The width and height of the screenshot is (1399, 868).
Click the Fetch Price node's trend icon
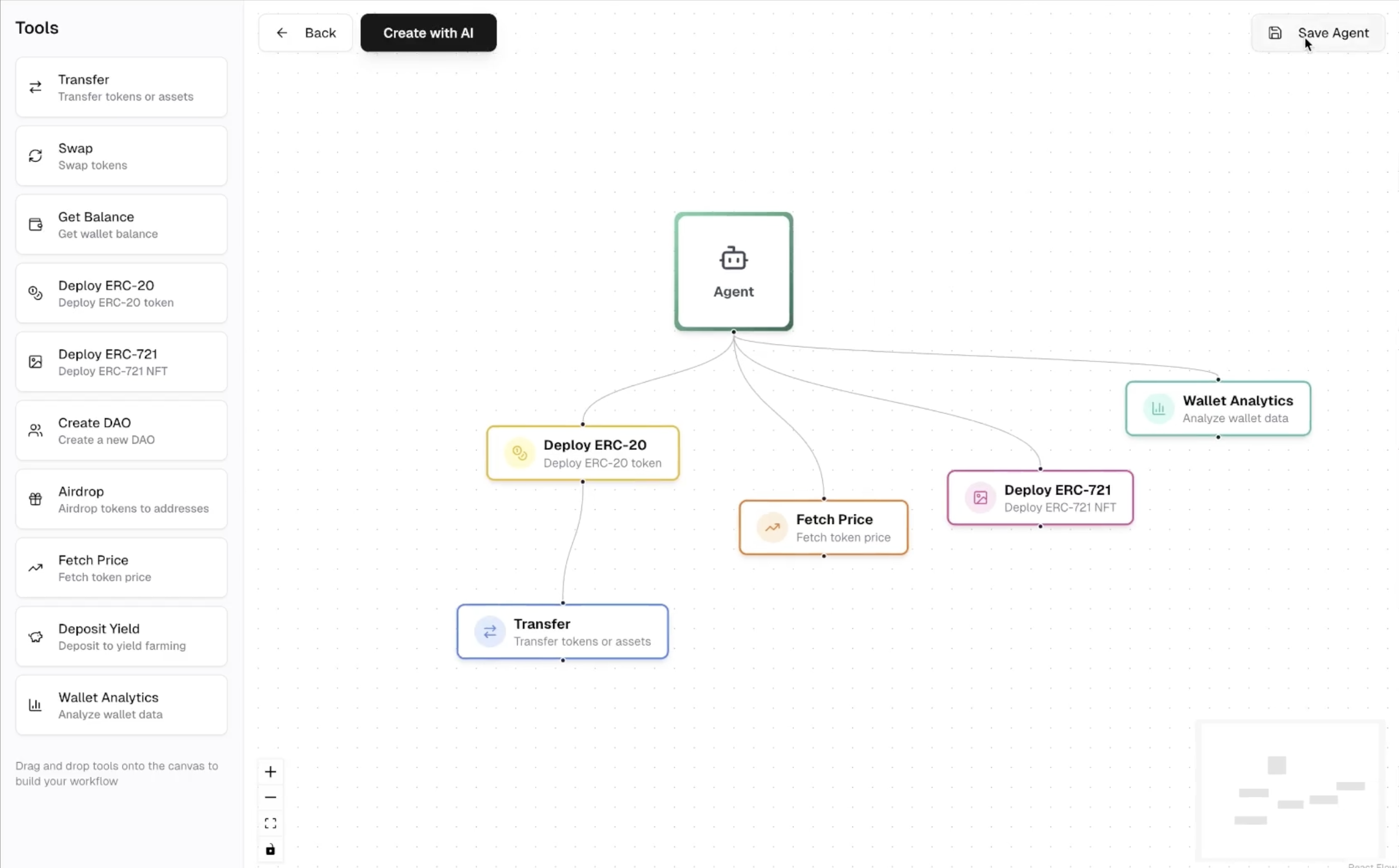pos(772,527)
